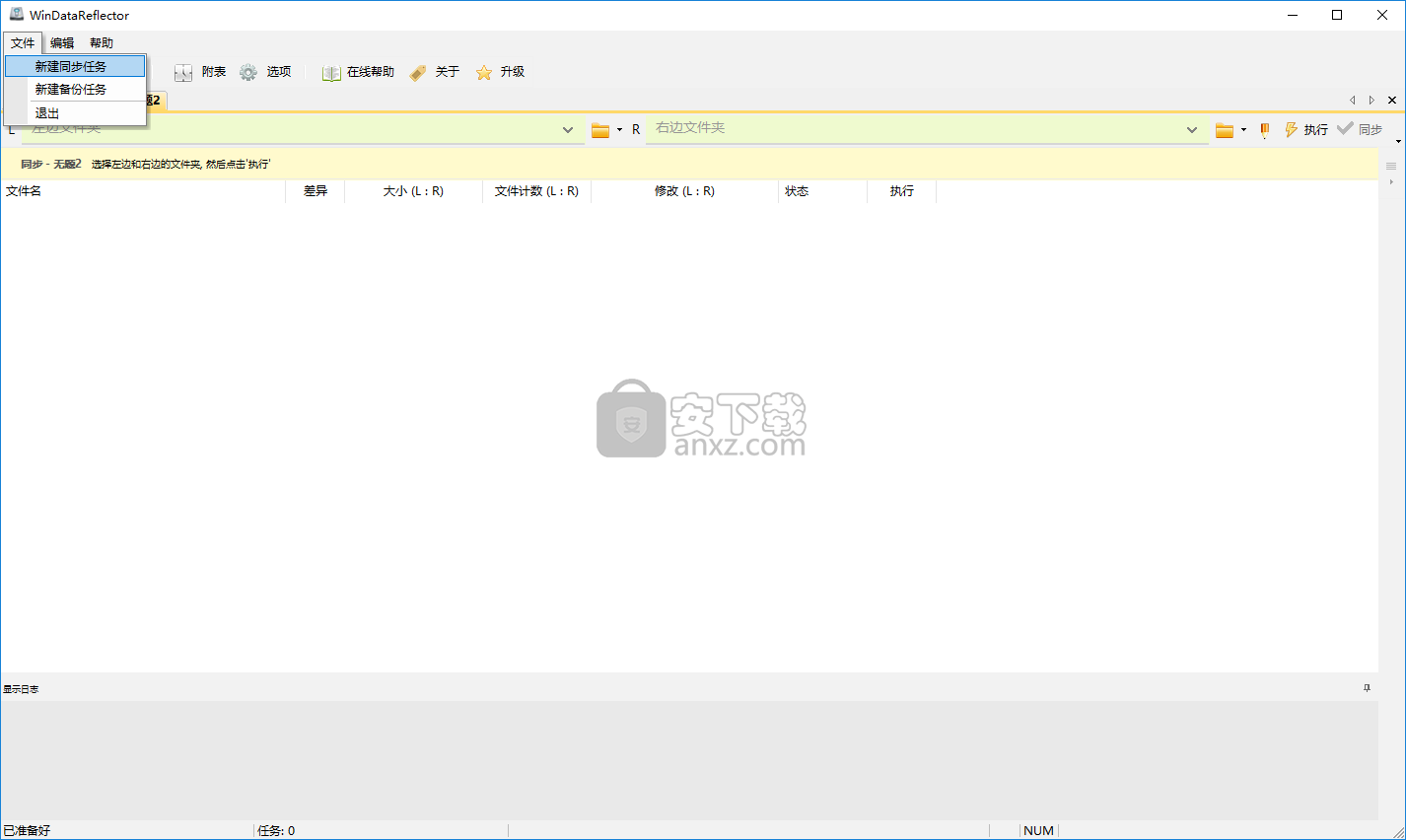The height and width of the screenshot is (840, 1406).
Task: Open 选项 via the gear icon
Action: (x=248, y=72)
